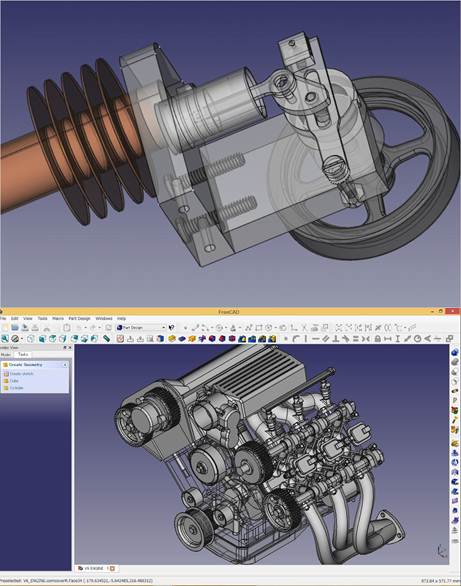The width and height of the screenshot is (461, 586).
Task: Click the gray sphere icon in right toolbar
Action: (455, 362)
